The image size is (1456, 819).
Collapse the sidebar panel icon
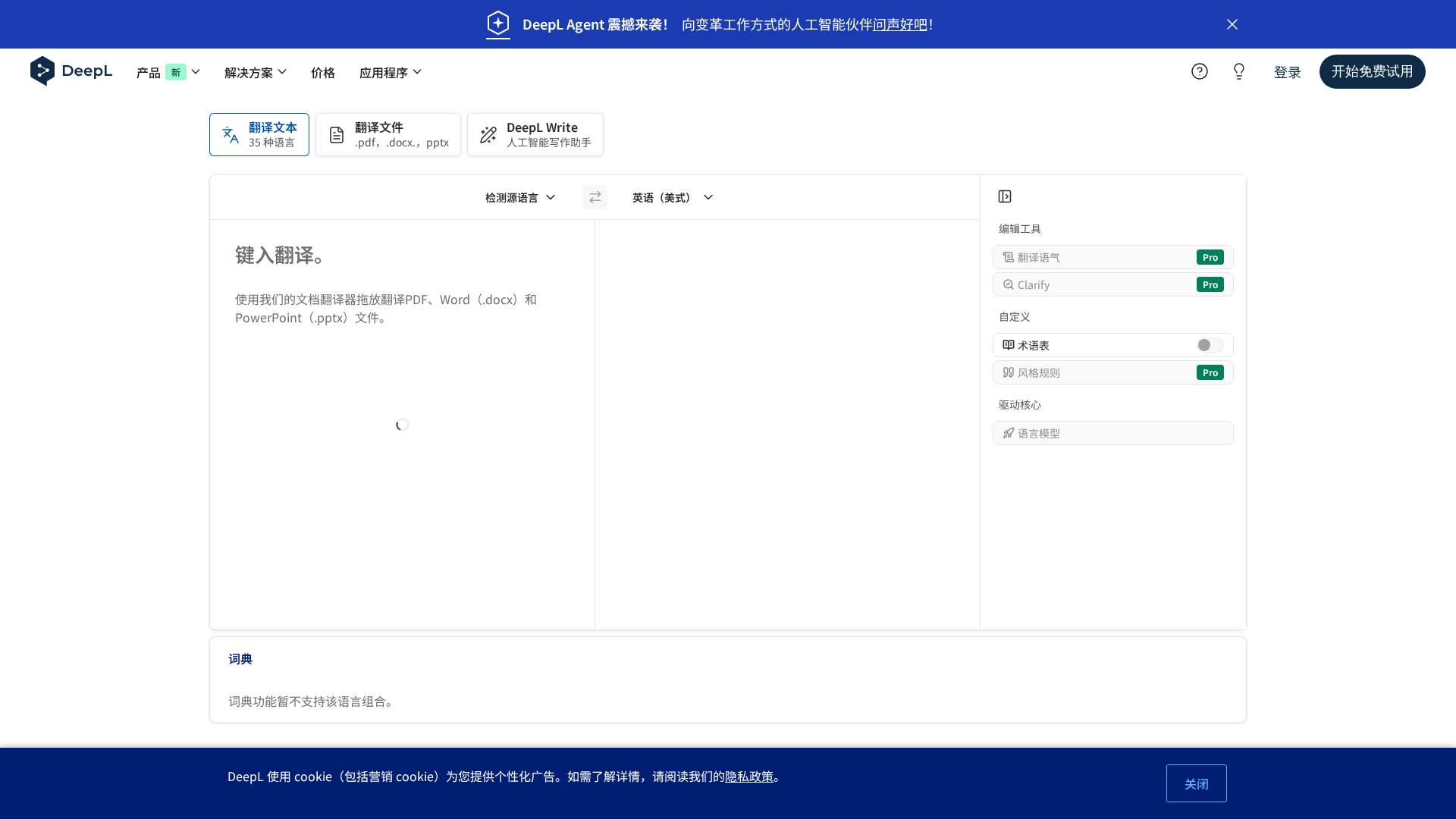(x=1005, y=196)
